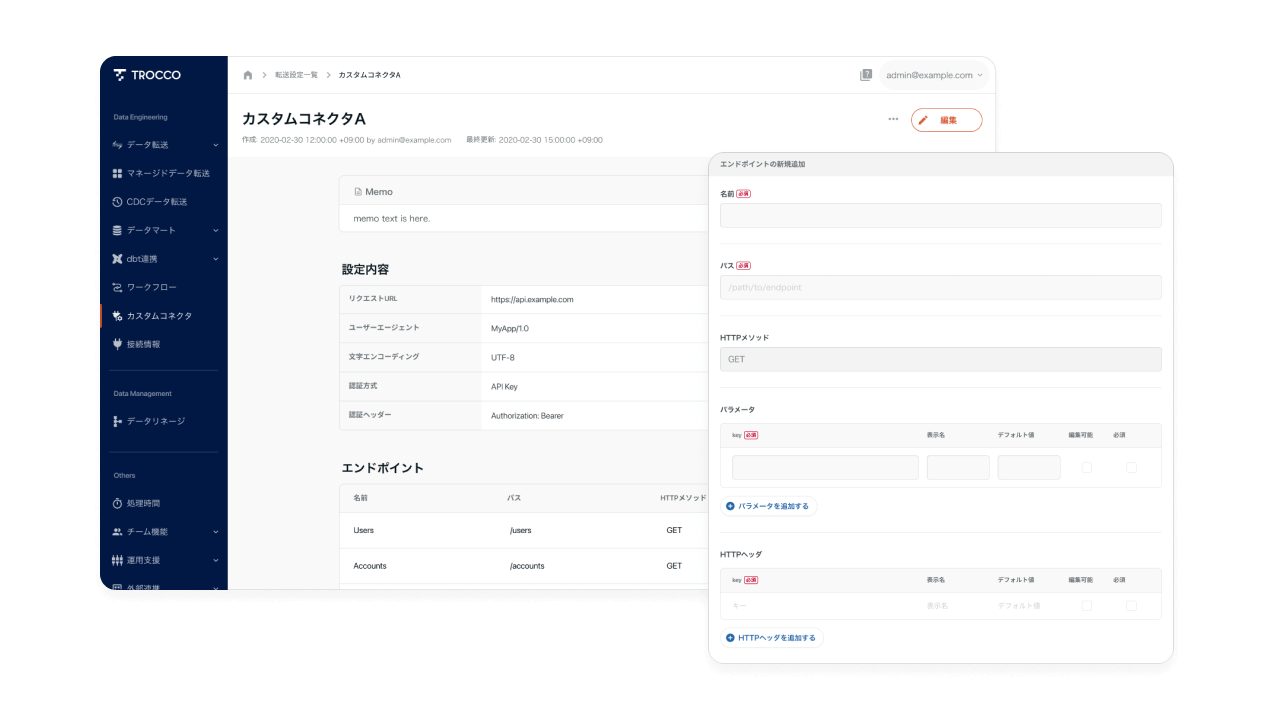Open 接続情報 in the sidebar

(143, 344)
